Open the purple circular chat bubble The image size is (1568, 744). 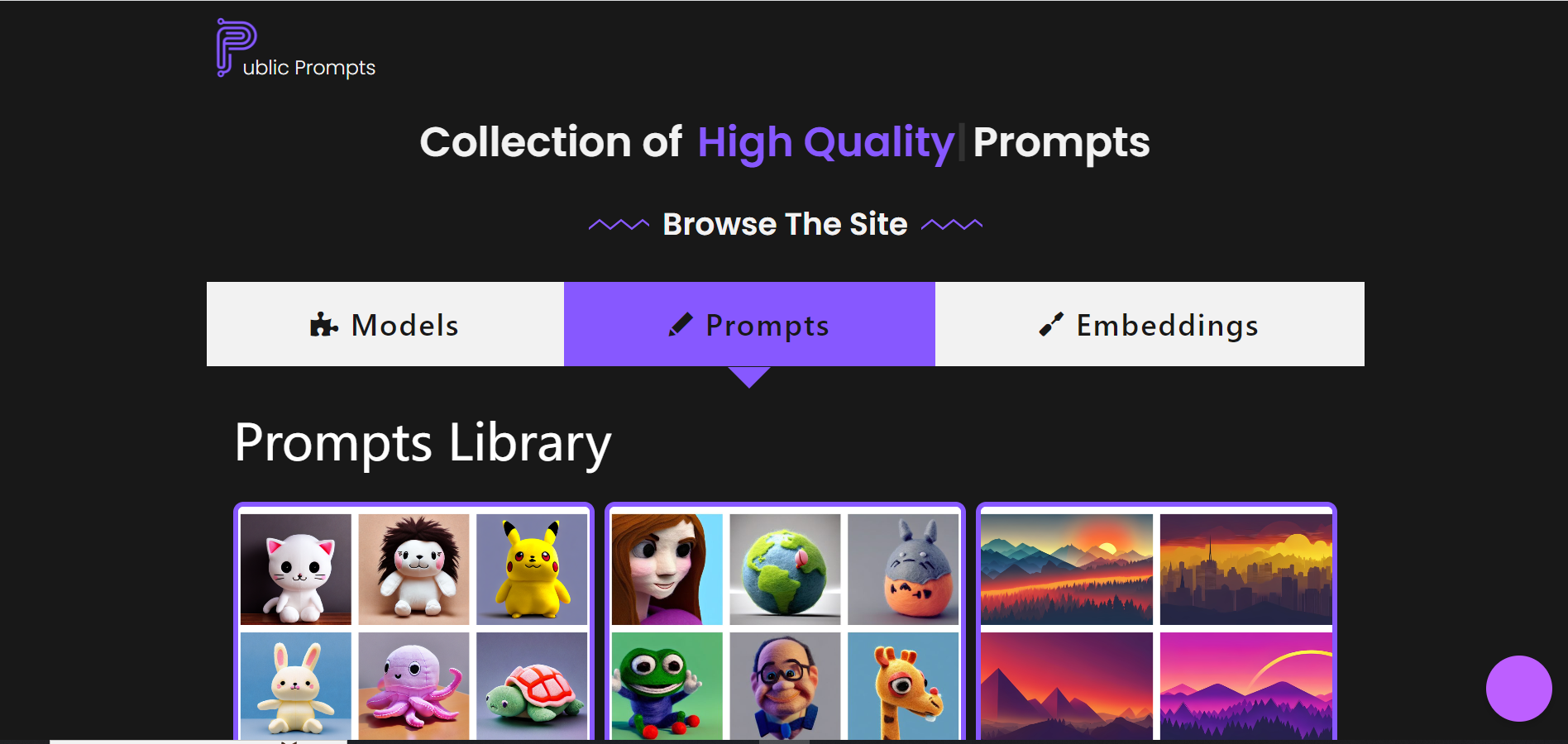pyautogui.click(x=1518, y=689)
